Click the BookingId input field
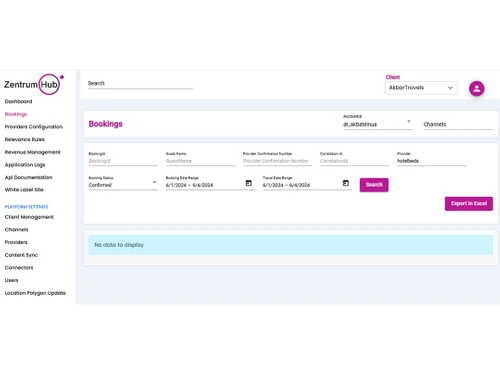 click(x=123, y=161)
